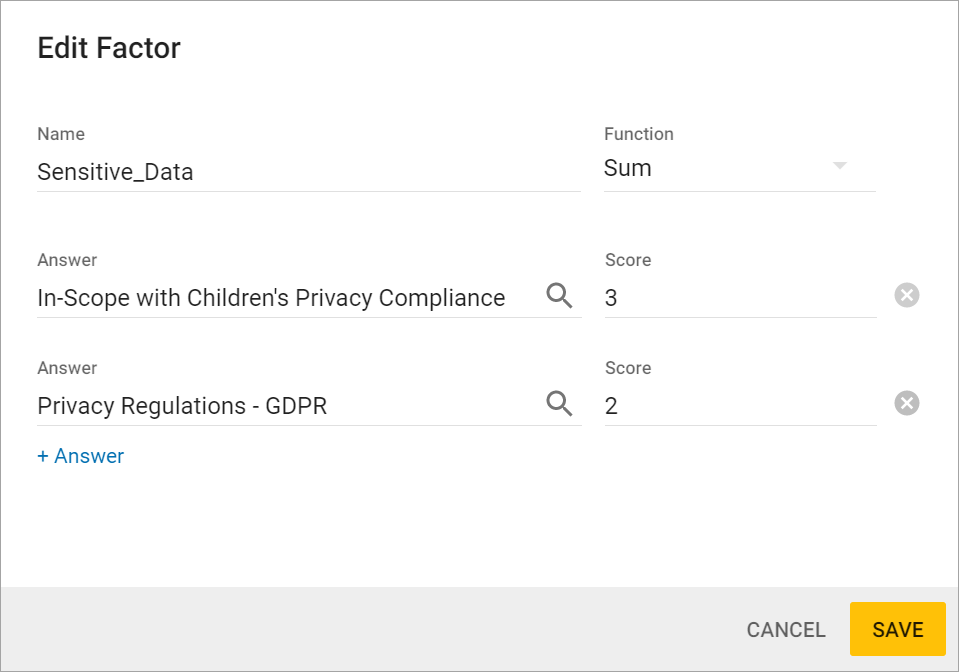The image size is (959, 672).
Task: Focus the Privacy Regulations - GDPR answer field
Action: tap(280, 406)
